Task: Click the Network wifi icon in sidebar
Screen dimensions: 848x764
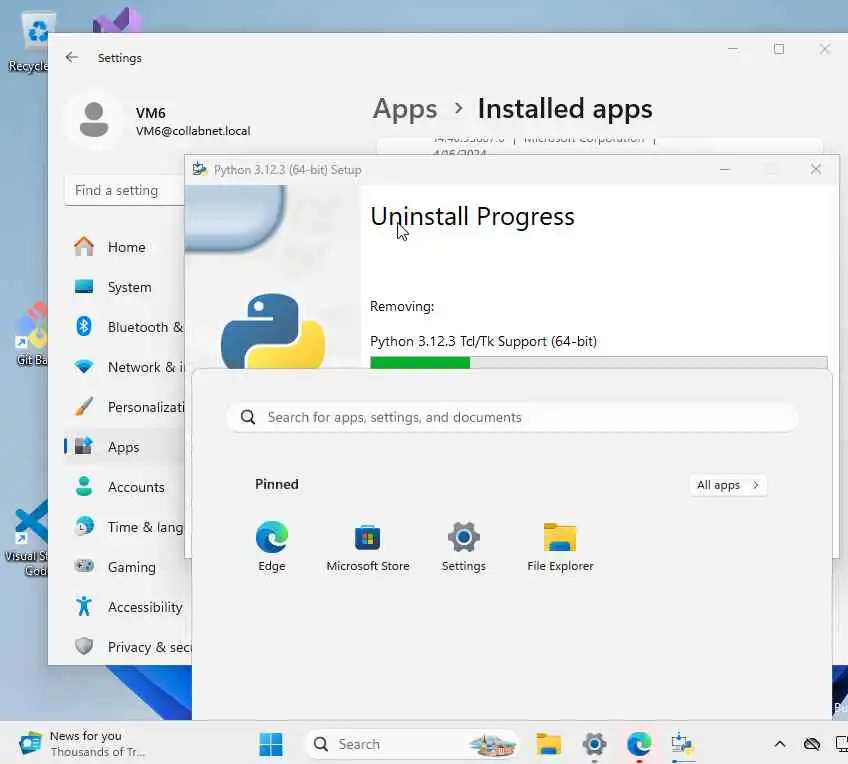Action: coord(84,367)
